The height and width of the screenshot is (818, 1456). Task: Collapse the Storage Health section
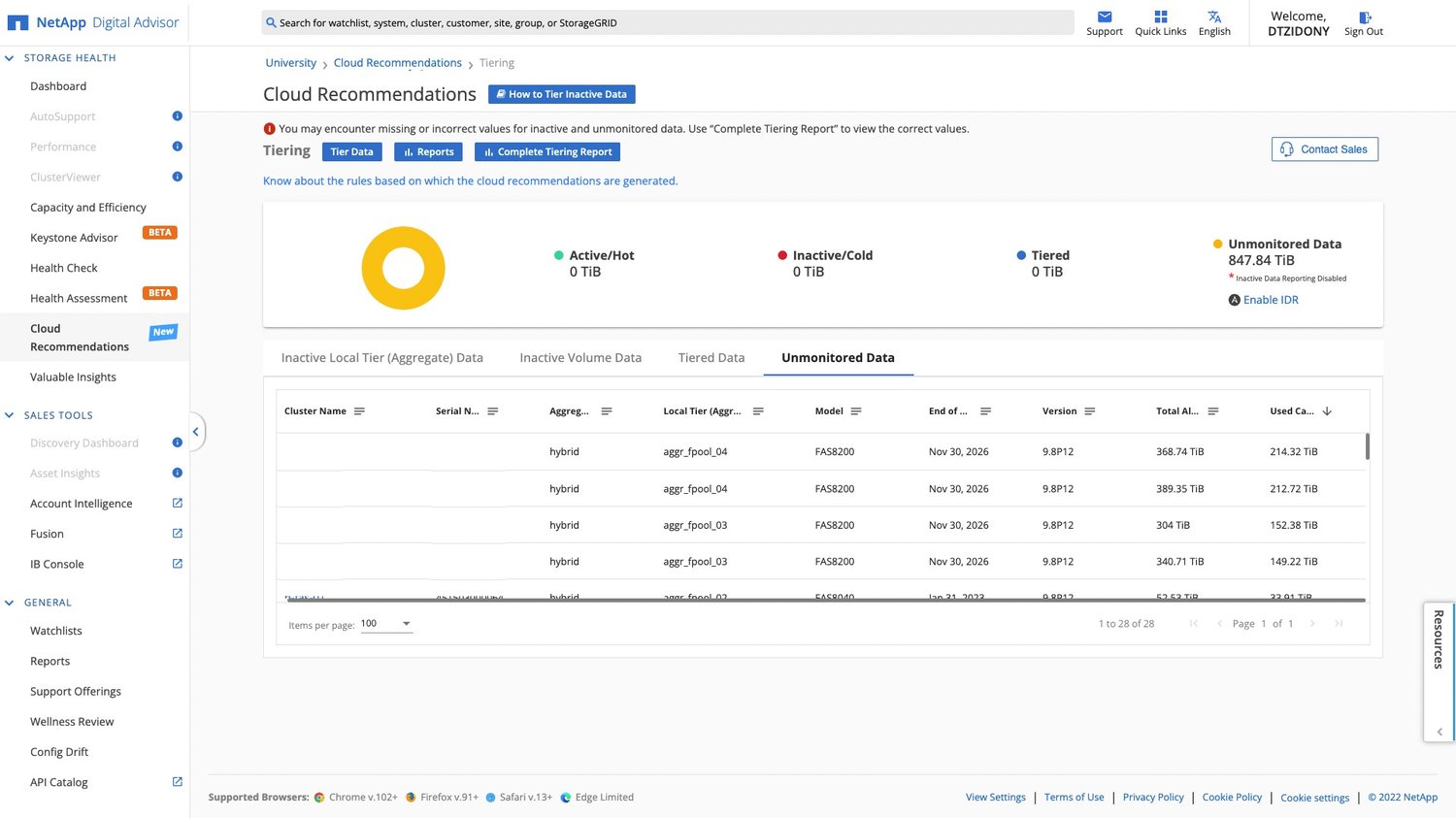pos(10,58)
